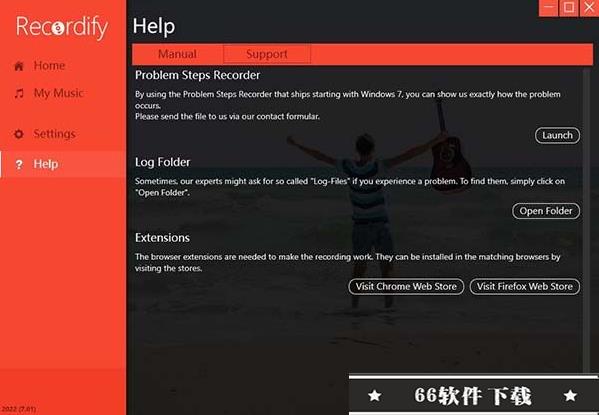Select the Help sidebar entry

click(63, 164)
